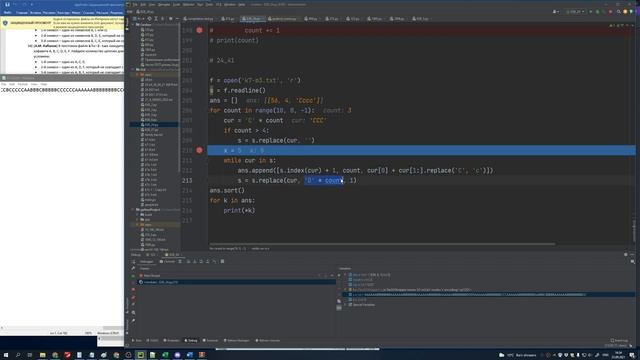The width and height of the screenshot is (640, 360).
Task: Hide the debug tool window
Action: tap(632, 254)
